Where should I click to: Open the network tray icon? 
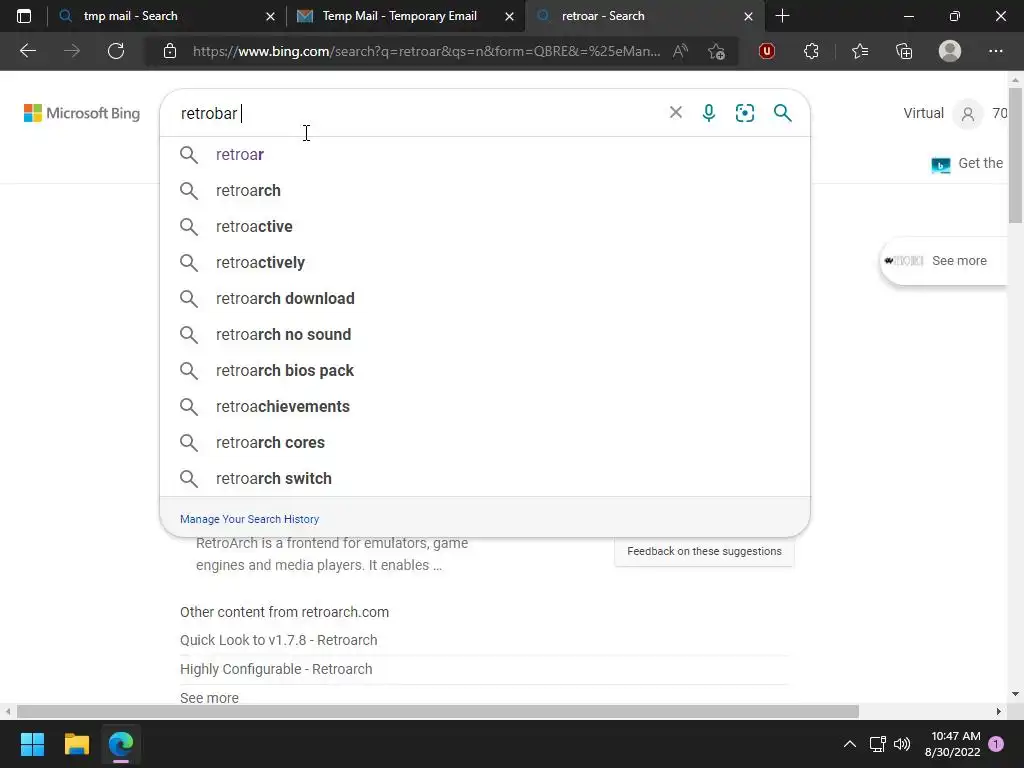(877, 744)
